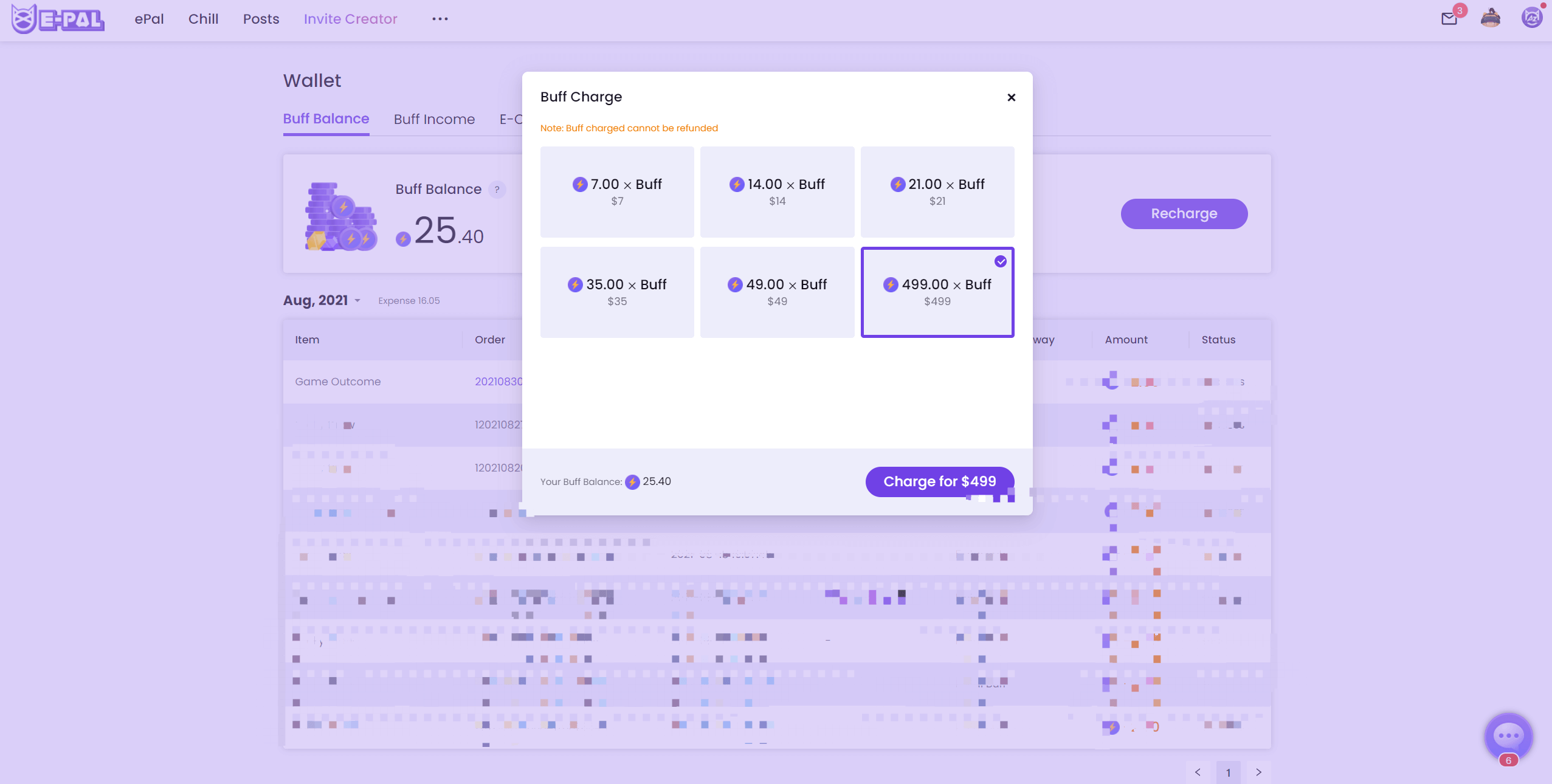The width and height of the screenshot is (1552, 784).
Task: Go to previous page with left chevron
Action: point(1197,772)
